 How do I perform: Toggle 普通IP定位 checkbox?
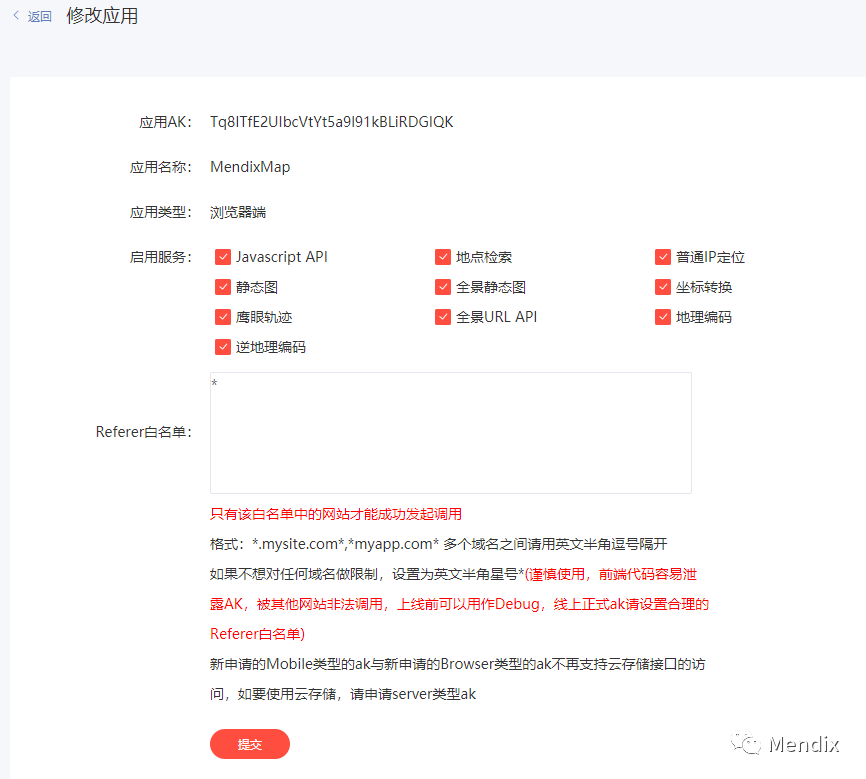[663, 257]
